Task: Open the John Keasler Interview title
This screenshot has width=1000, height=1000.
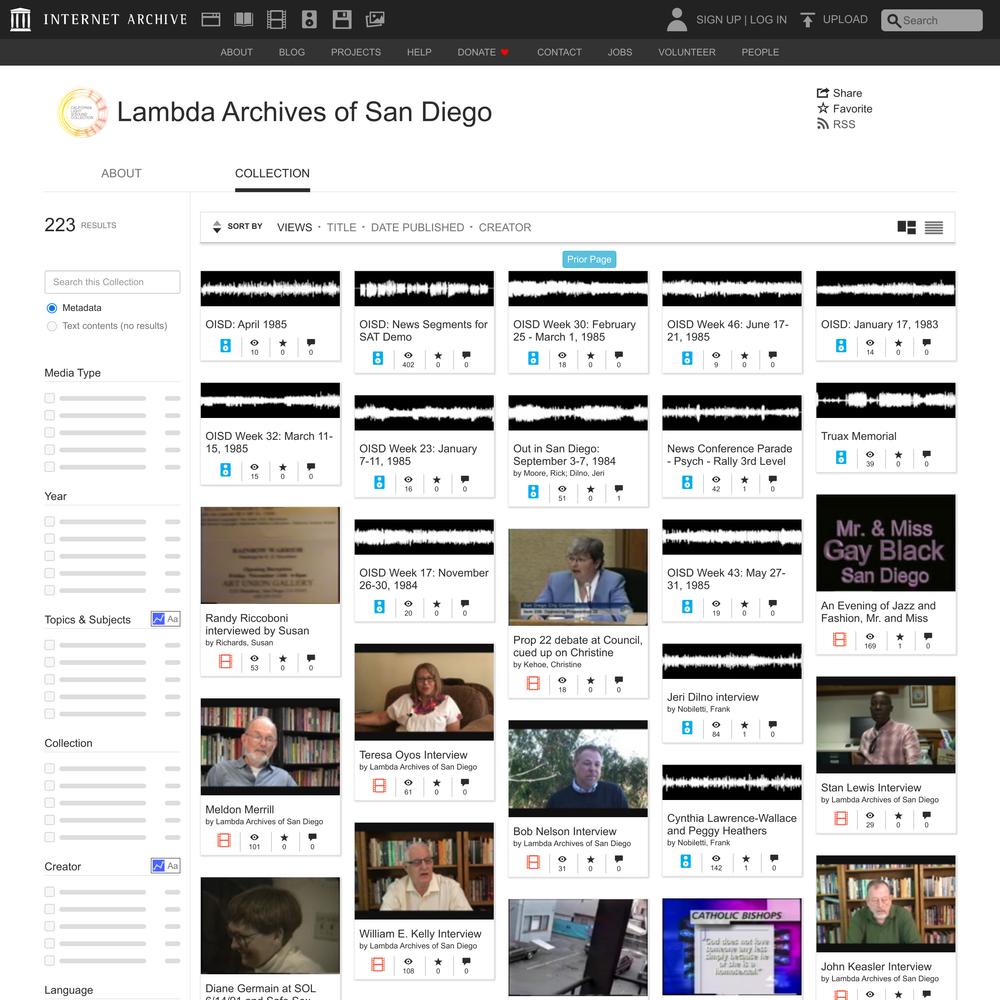Action: pos(876,967)
